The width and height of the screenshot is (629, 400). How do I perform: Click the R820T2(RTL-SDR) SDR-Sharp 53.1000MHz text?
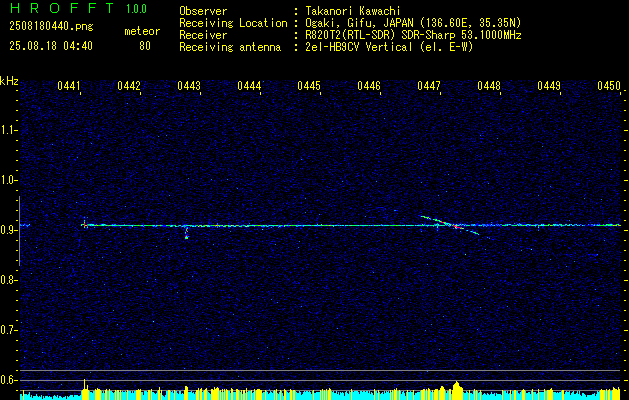pos(413,35)
